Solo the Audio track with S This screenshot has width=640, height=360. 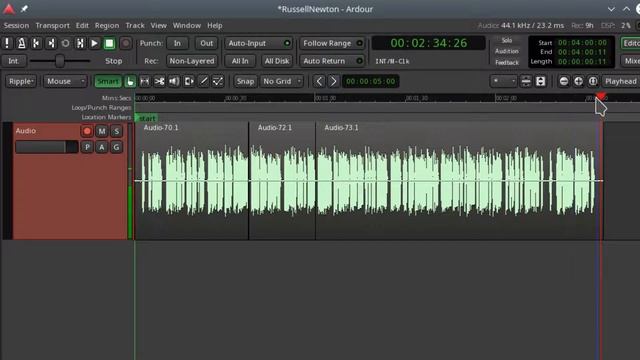[116, 131]
